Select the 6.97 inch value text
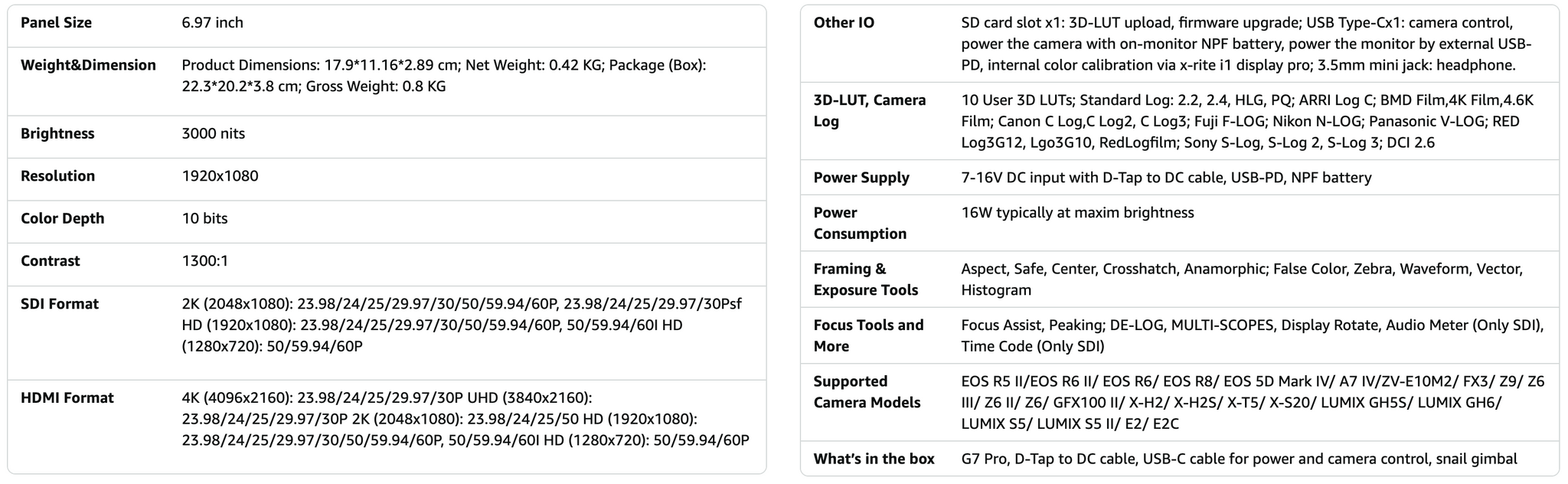Viewport: 1568px width, 484px height. pos(212,23)
